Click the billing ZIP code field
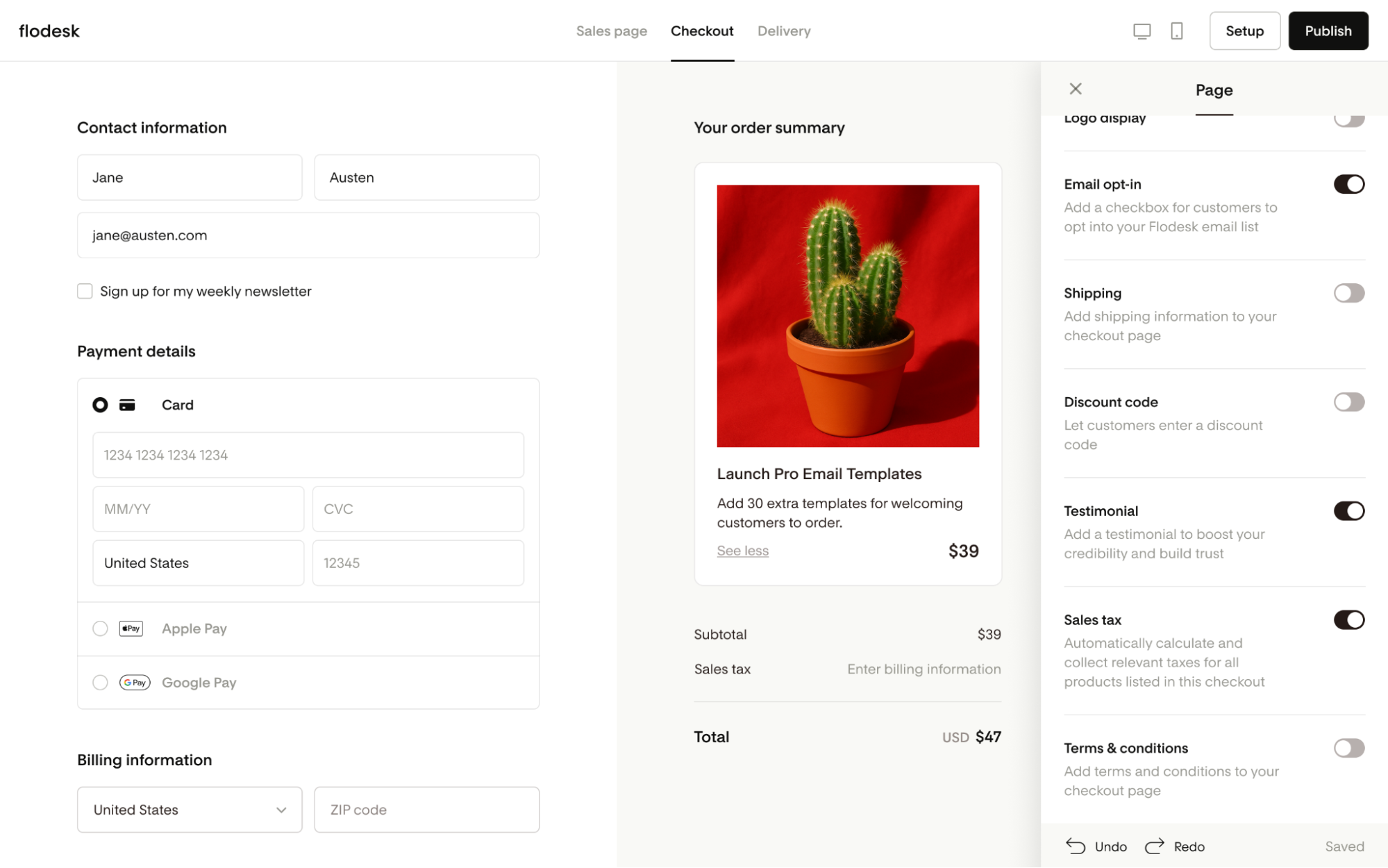 click(426, 810)
